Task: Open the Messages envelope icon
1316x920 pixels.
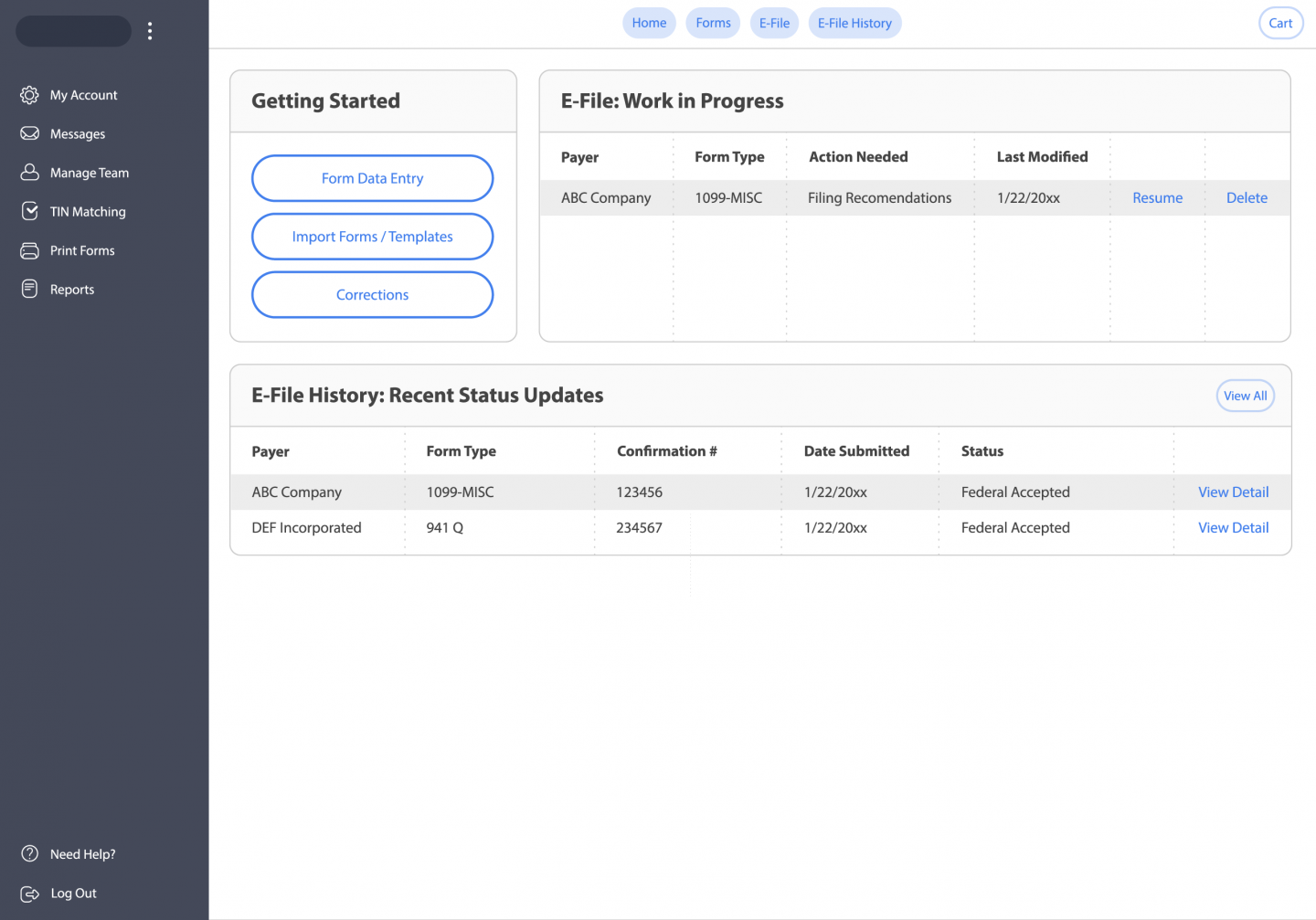Action: (29, 133)
